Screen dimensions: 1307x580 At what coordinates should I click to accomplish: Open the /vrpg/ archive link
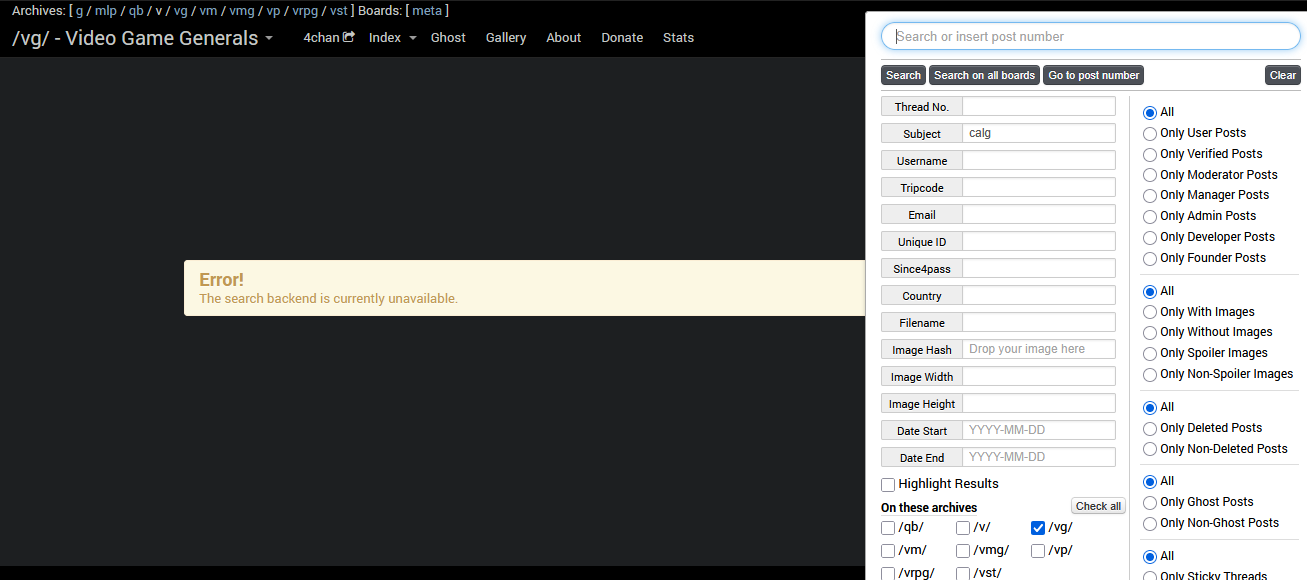point(305,11)
